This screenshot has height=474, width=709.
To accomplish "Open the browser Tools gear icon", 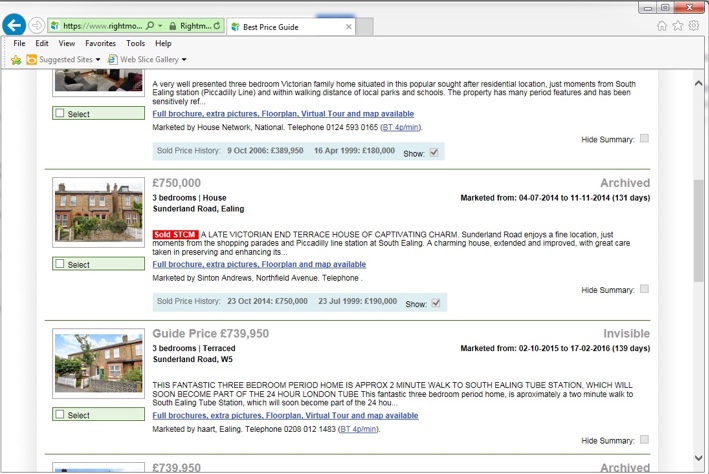I will click(694, 25).
